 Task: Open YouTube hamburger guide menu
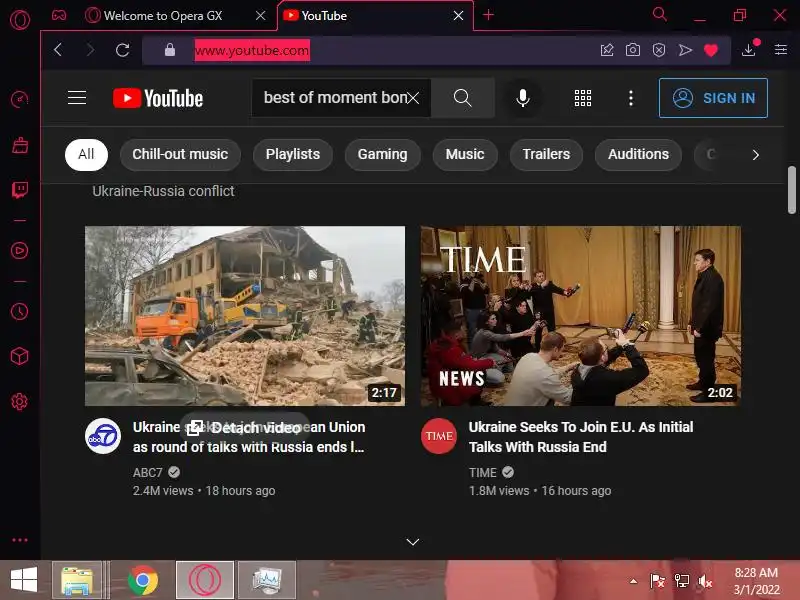click(77, 97)
